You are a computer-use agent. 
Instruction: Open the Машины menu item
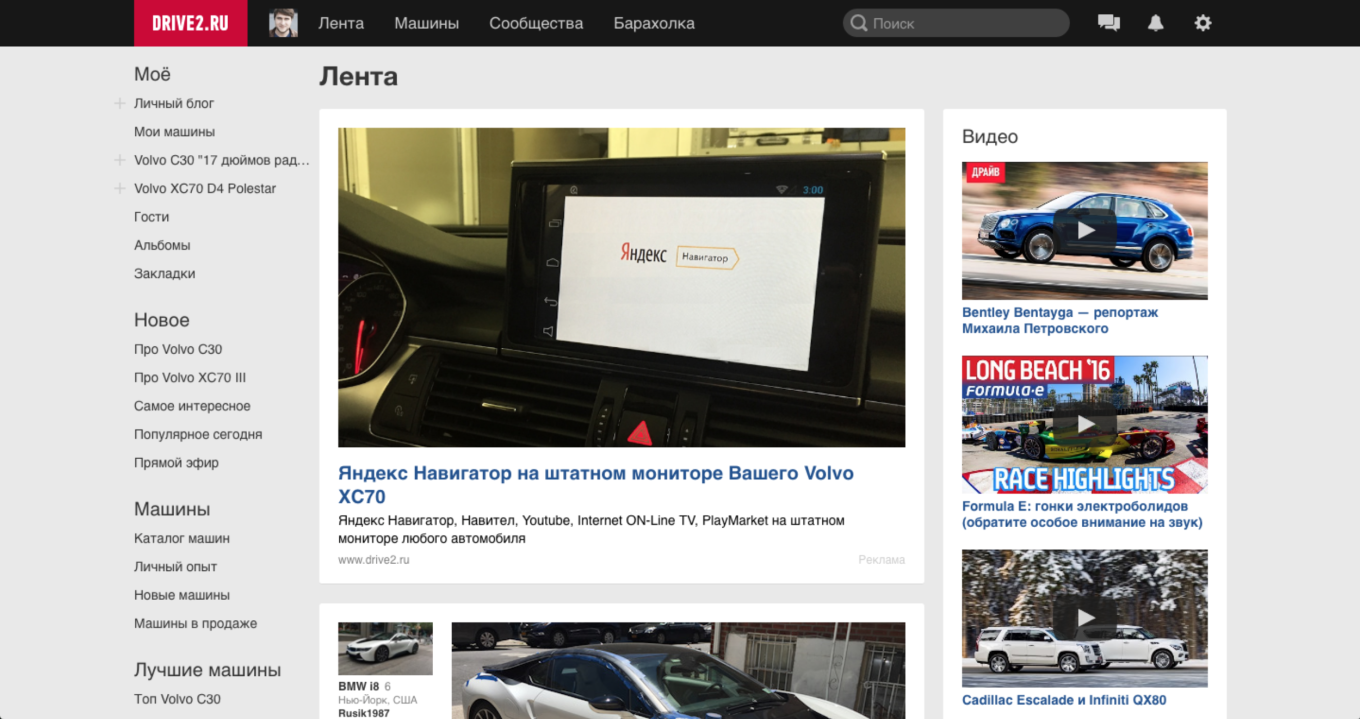pyautogui.click(x=427, y=23)
